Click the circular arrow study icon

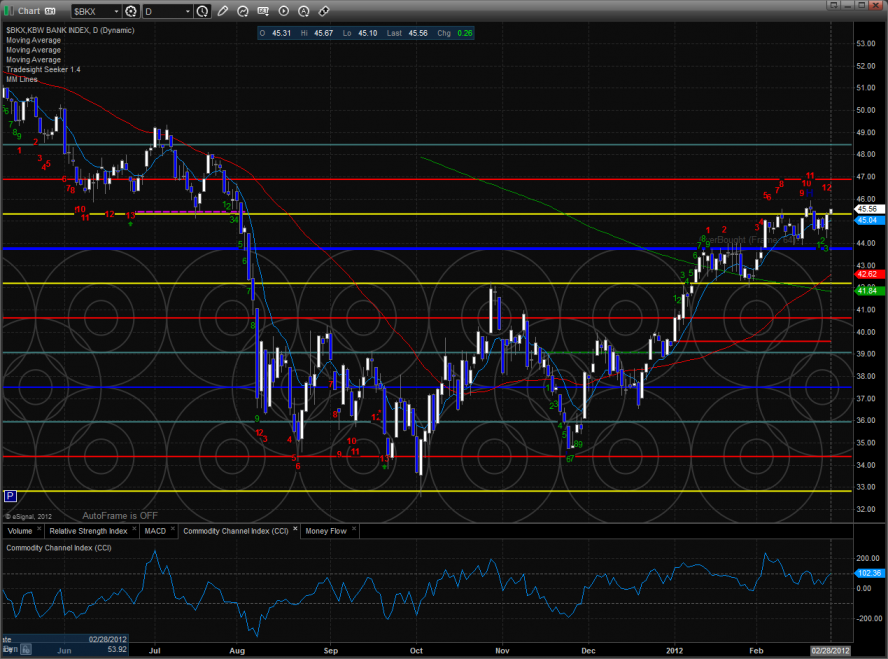(x=241, y=11)
